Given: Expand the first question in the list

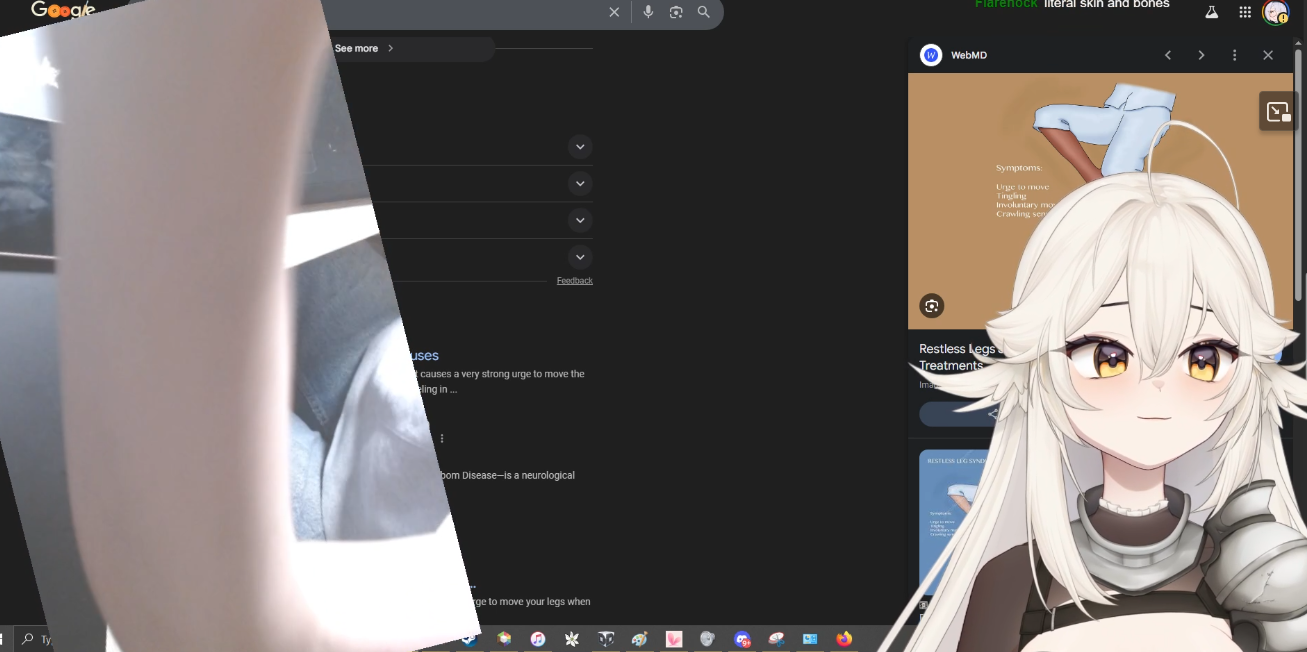Looking at the screenshot, I should (x=580, y=147).
